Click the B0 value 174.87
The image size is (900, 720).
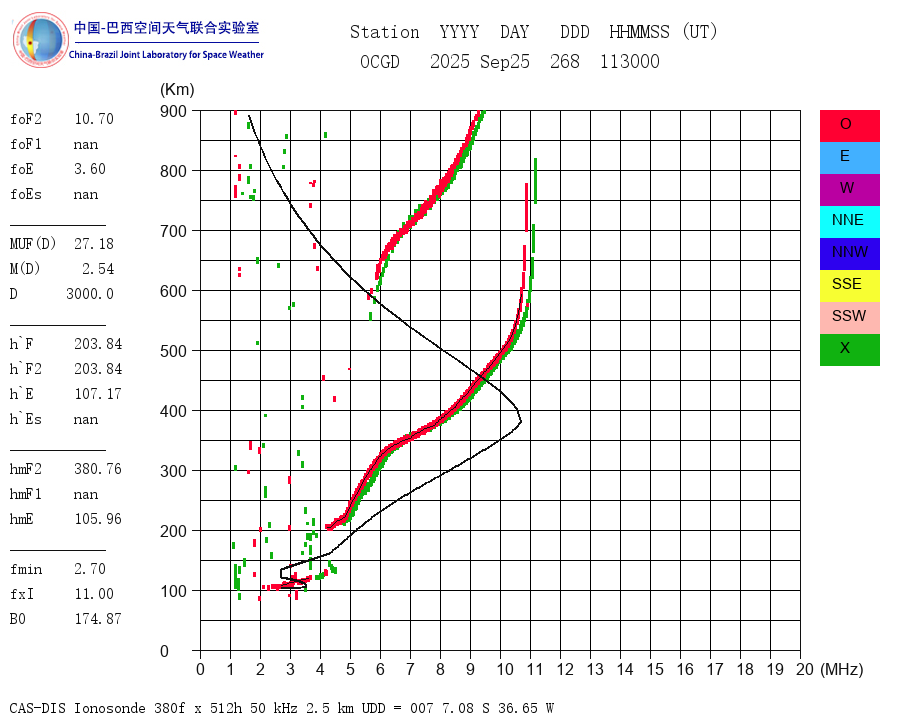[98, 619]
